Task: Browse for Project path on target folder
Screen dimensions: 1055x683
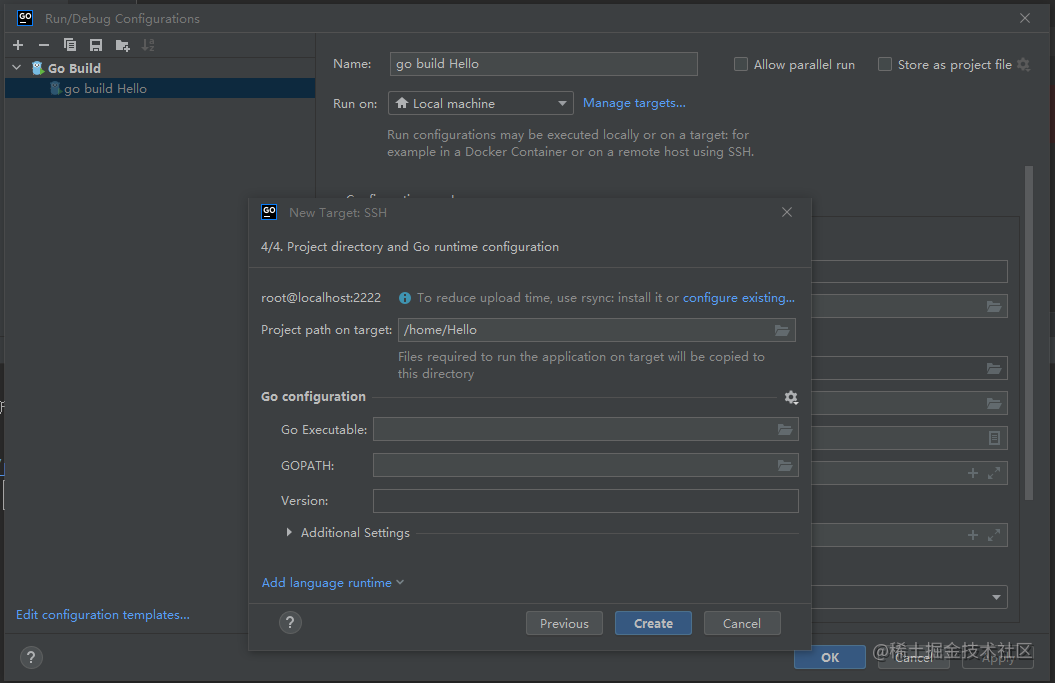Action: pyautogui.click(x=783, y=330)
